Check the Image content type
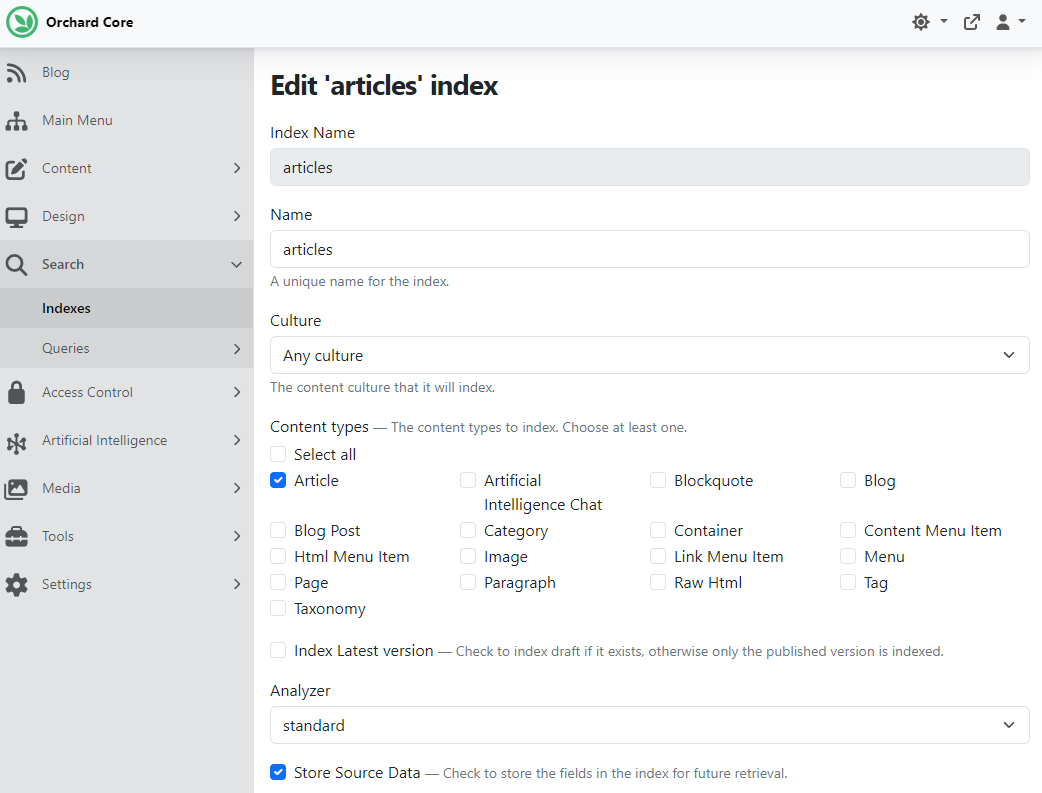The image size is (1042, 793). click(468, 556)
